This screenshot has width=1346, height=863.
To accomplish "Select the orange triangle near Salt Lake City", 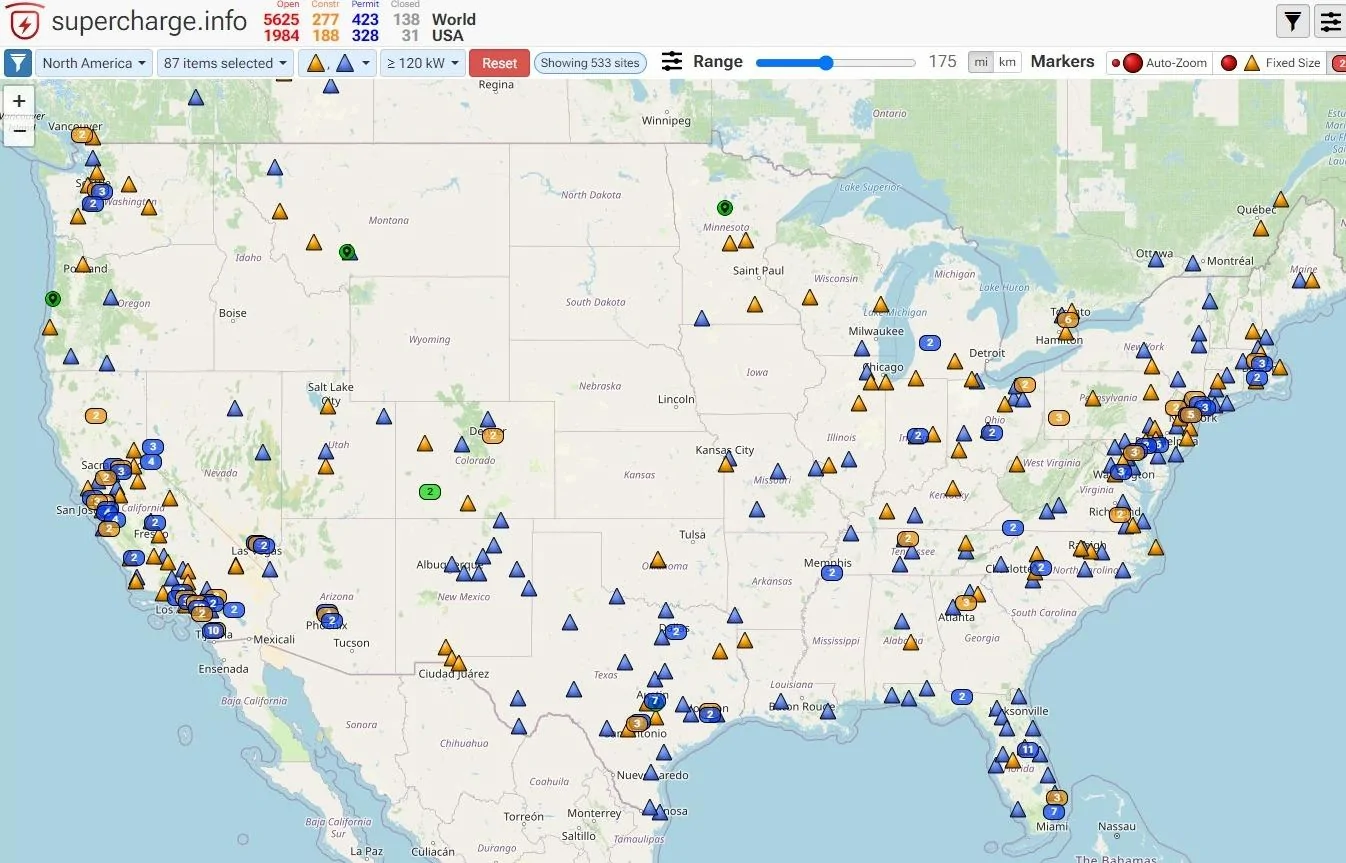I will click(327, 405).
